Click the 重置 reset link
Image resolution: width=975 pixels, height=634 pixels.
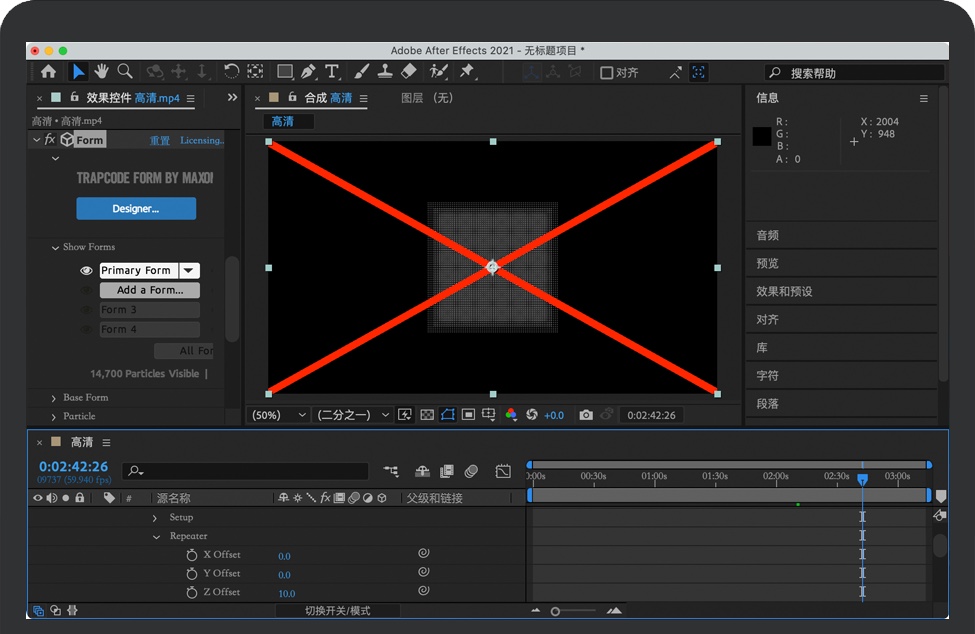coord(160,141)
